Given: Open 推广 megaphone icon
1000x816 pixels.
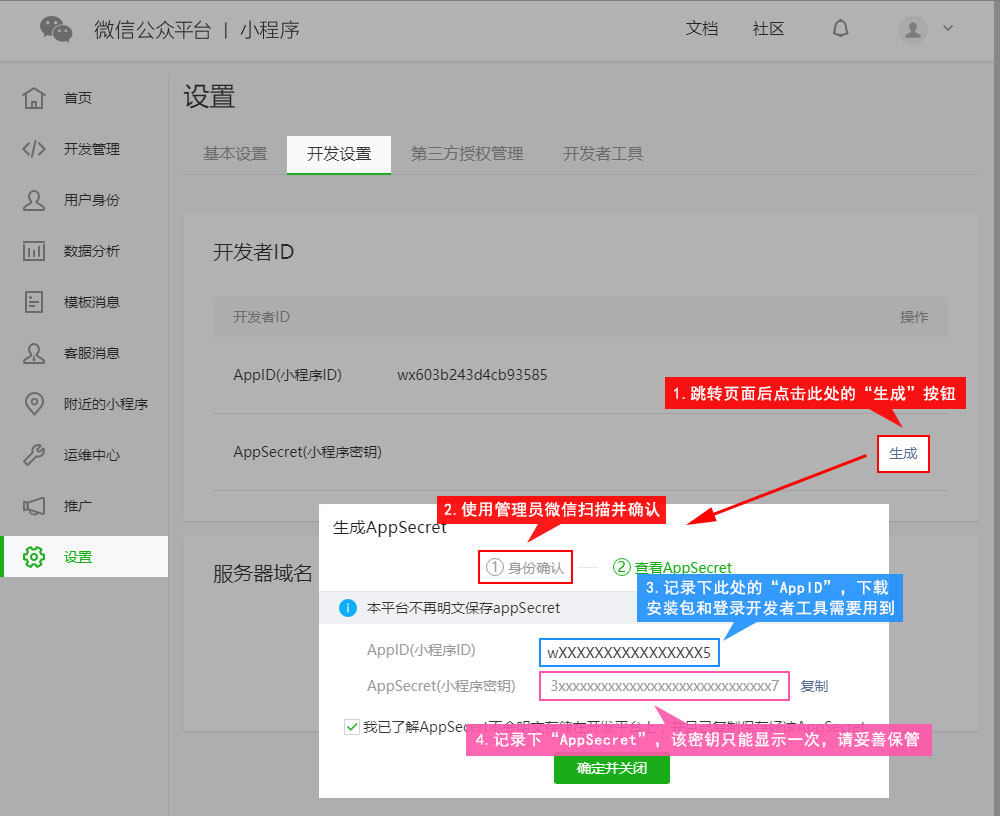Looking at the screenshot, I should point(34,506).
